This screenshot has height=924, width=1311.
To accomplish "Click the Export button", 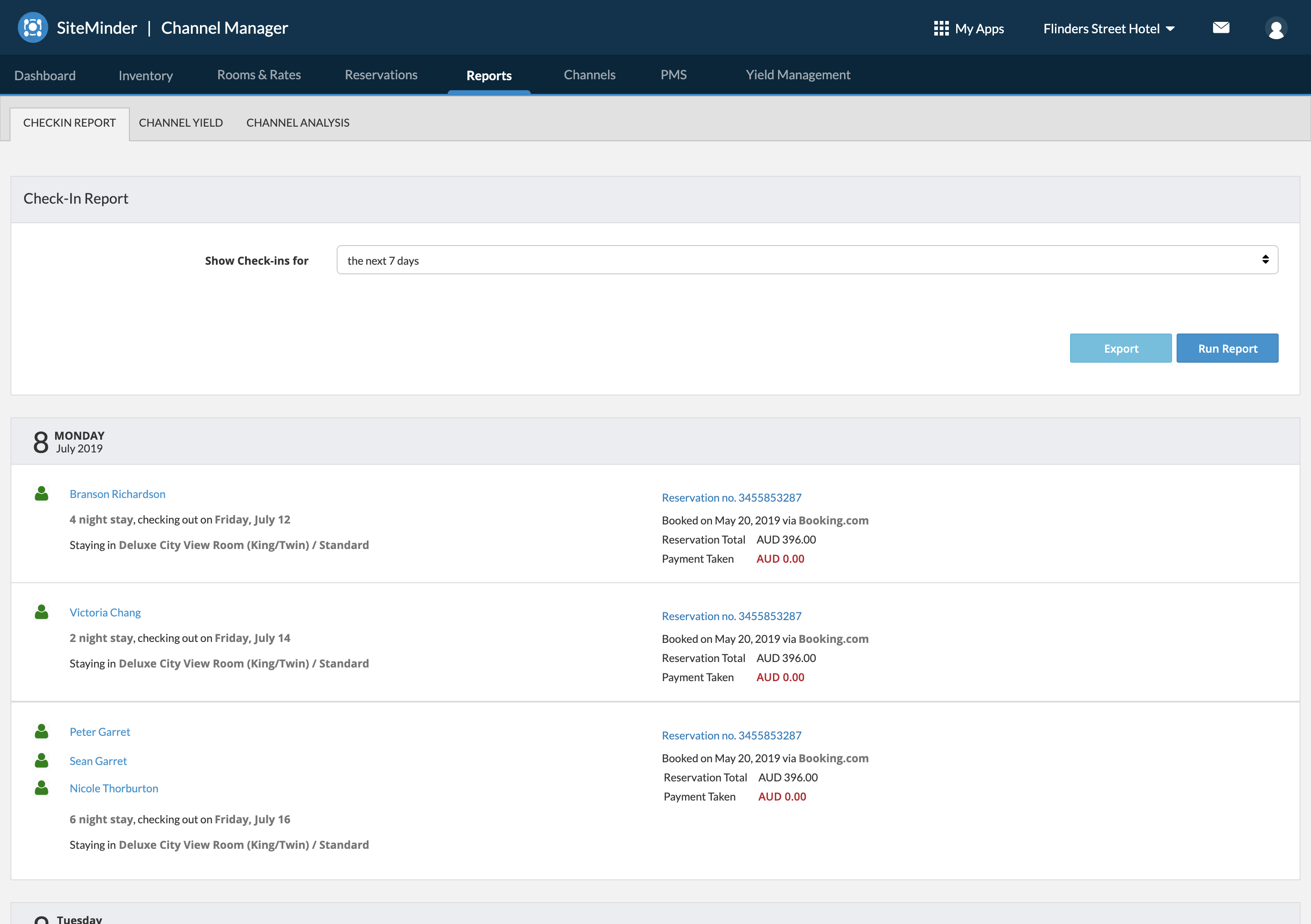I will (1120, 348).
